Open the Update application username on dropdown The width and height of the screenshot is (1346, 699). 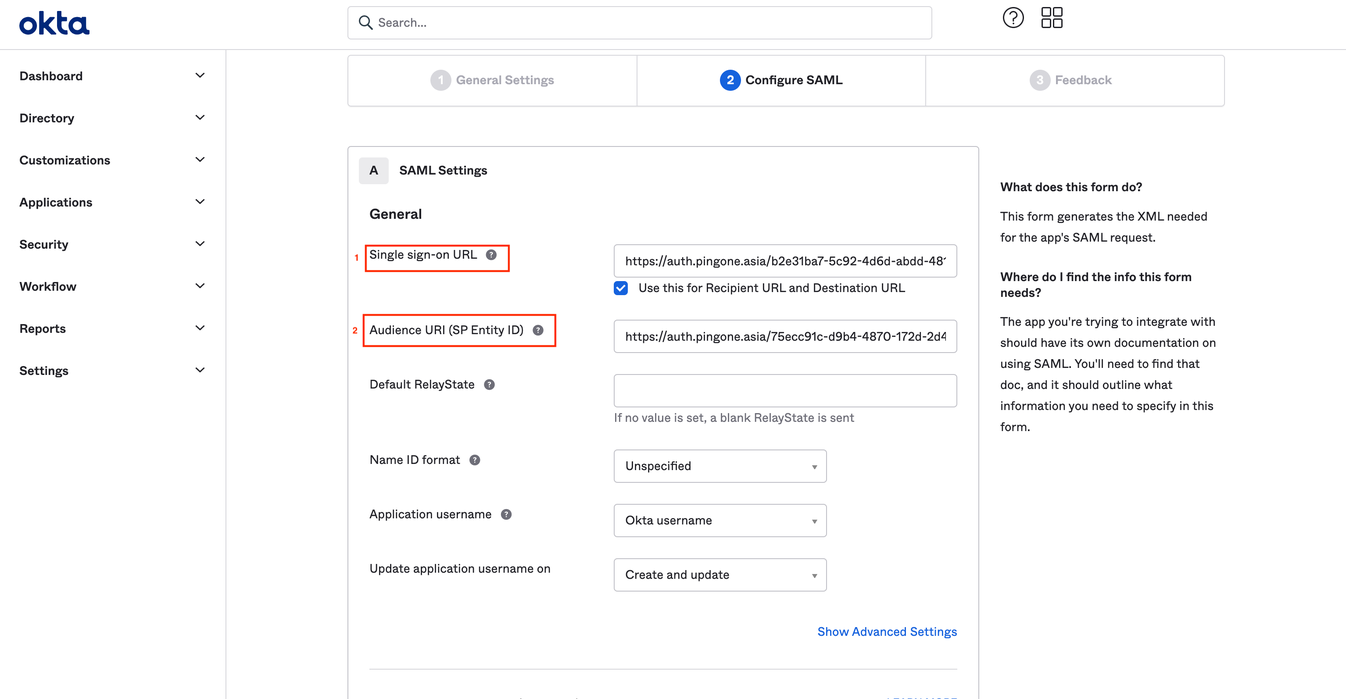point(720,574)
